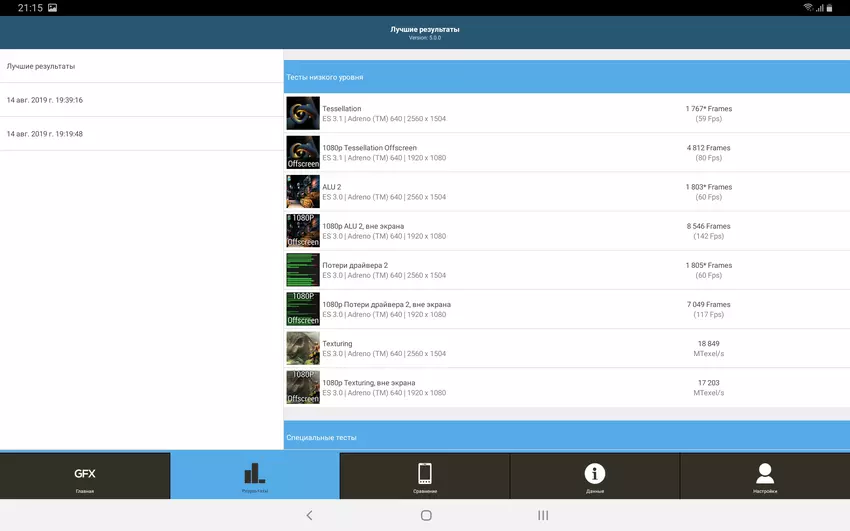The image size is (850, 531).
Task: Tap the Android back navigation button
Action: (x=309, y=515)
